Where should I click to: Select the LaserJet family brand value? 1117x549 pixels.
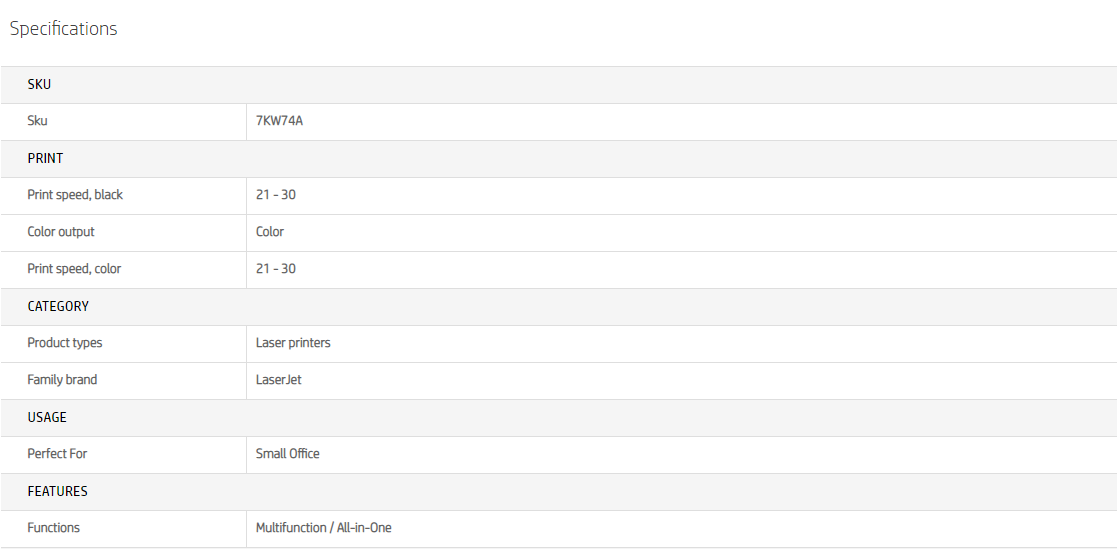(279, 380)
